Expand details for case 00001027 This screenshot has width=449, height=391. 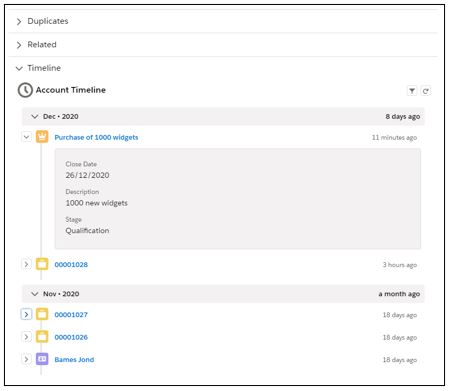(26, 314)
